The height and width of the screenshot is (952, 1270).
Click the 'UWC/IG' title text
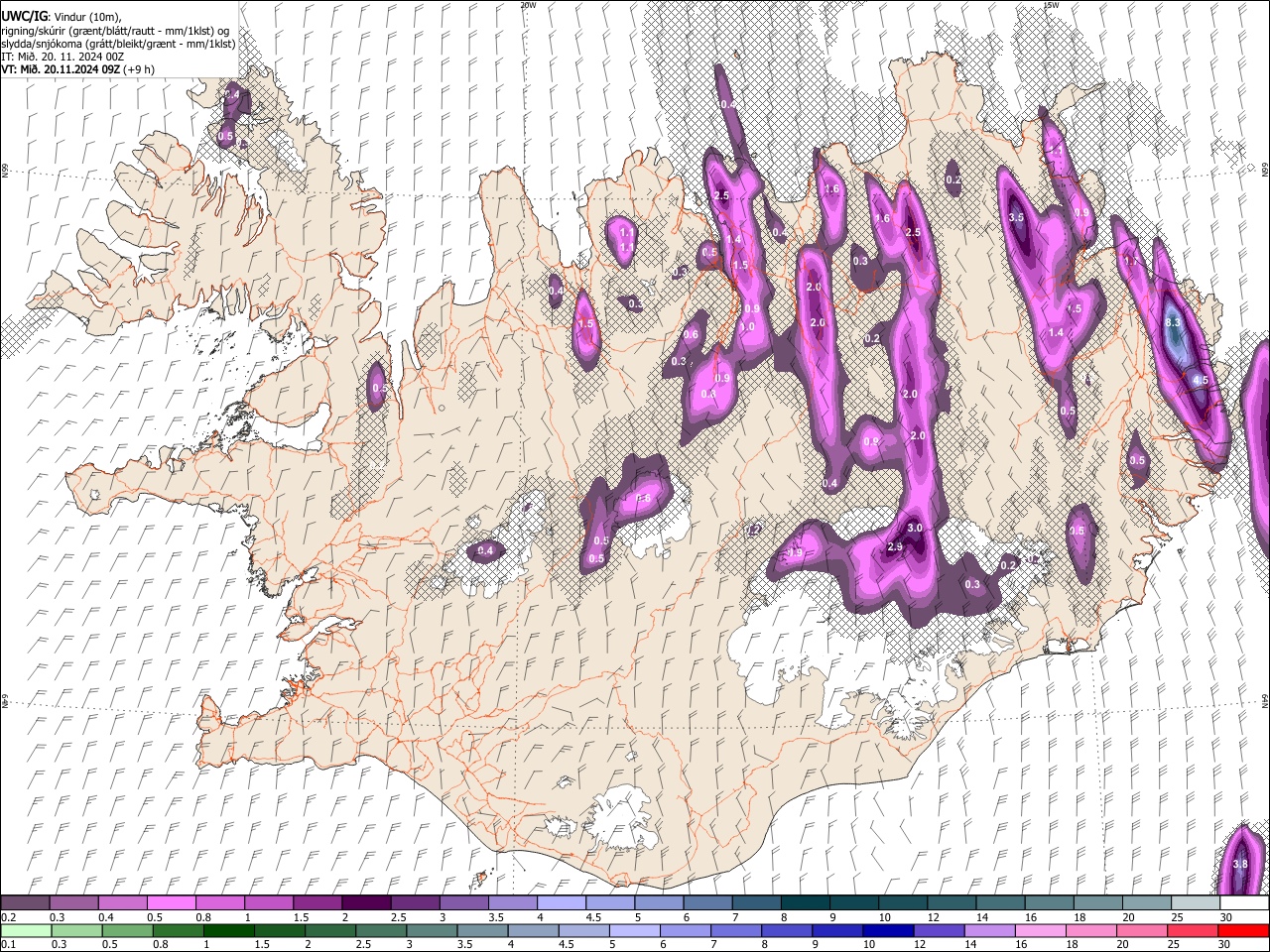pyautogui.click(x=24, y=16)
